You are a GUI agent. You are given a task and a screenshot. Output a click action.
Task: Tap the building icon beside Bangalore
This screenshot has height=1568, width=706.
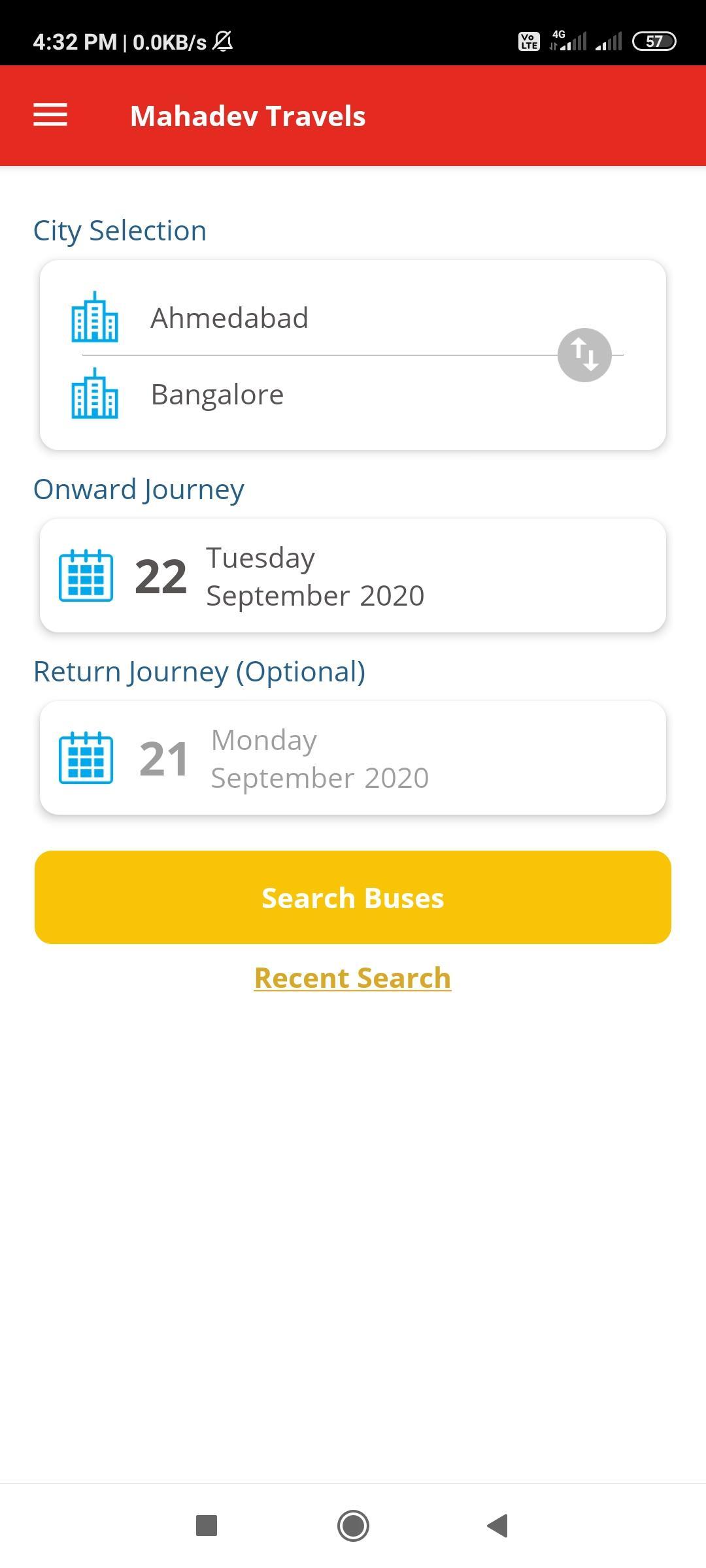[95, 393]
